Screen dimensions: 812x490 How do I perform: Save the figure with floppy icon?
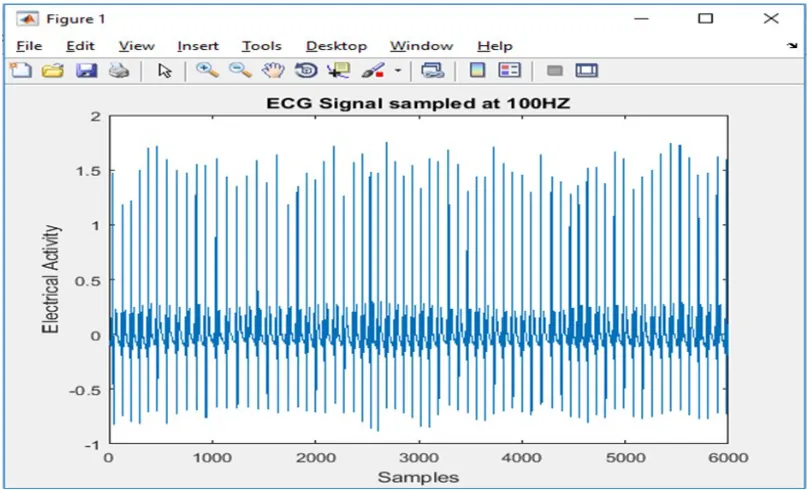[x=86, y=70]
